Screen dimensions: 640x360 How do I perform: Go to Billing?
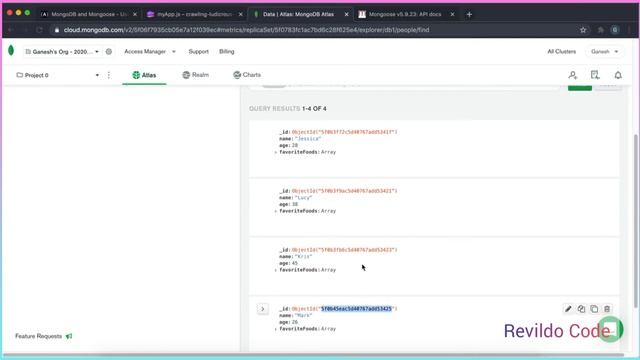click(227, 51)
